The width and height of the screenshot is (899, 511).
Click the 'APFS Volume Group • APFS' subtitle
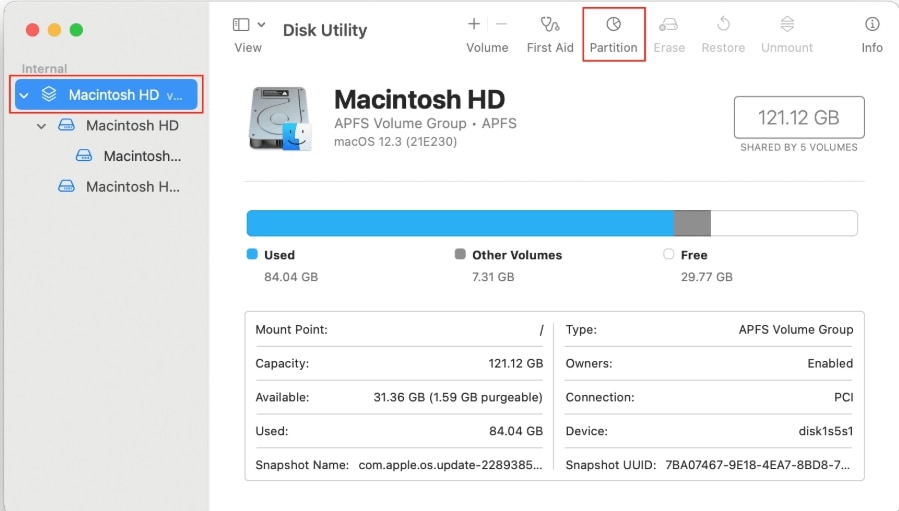pos(425,123)
